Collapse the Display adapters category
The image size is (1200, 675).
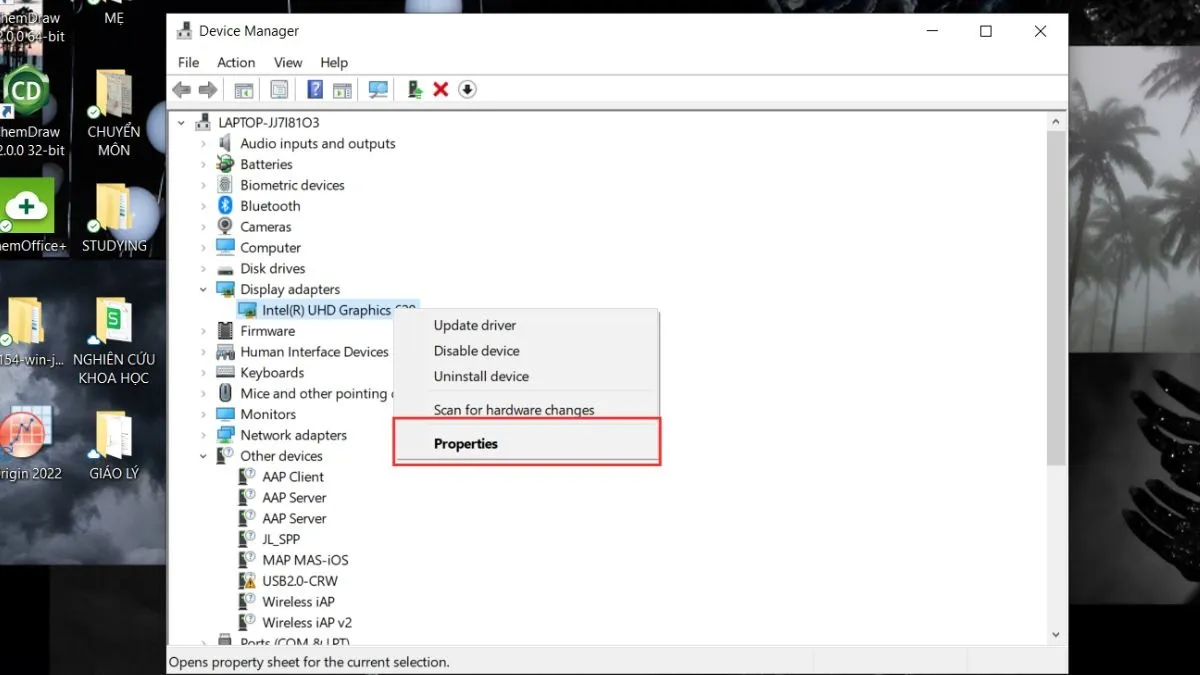[204, 290]
